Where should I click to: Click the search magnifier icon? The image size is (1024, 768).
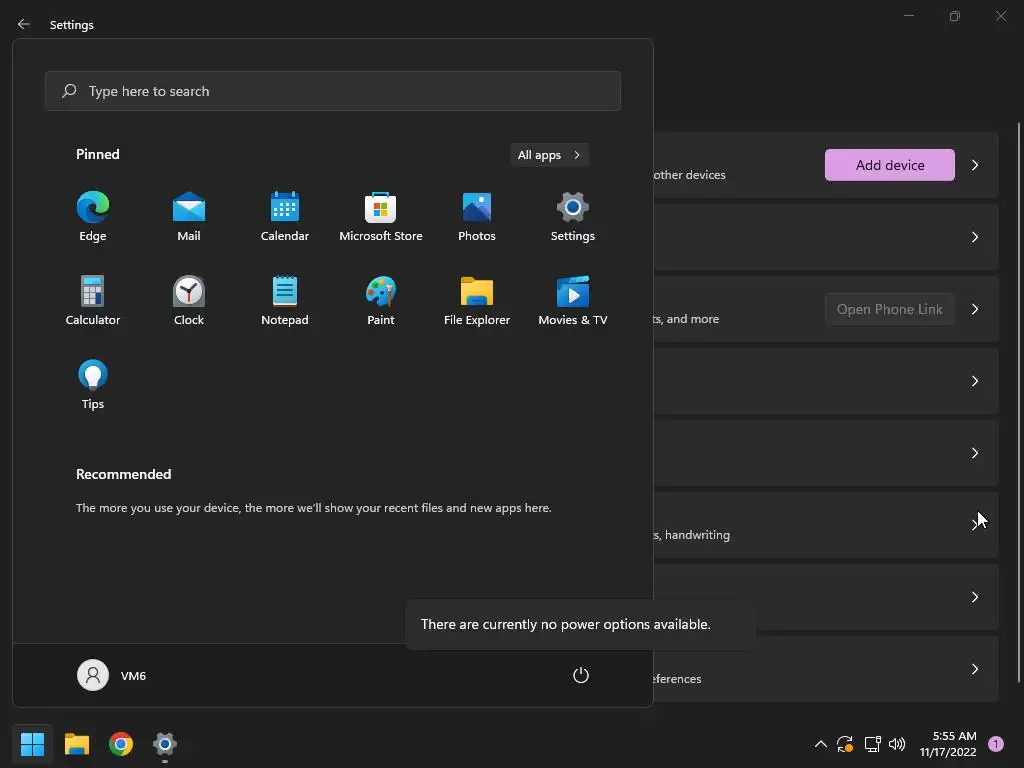coord(69,91)
